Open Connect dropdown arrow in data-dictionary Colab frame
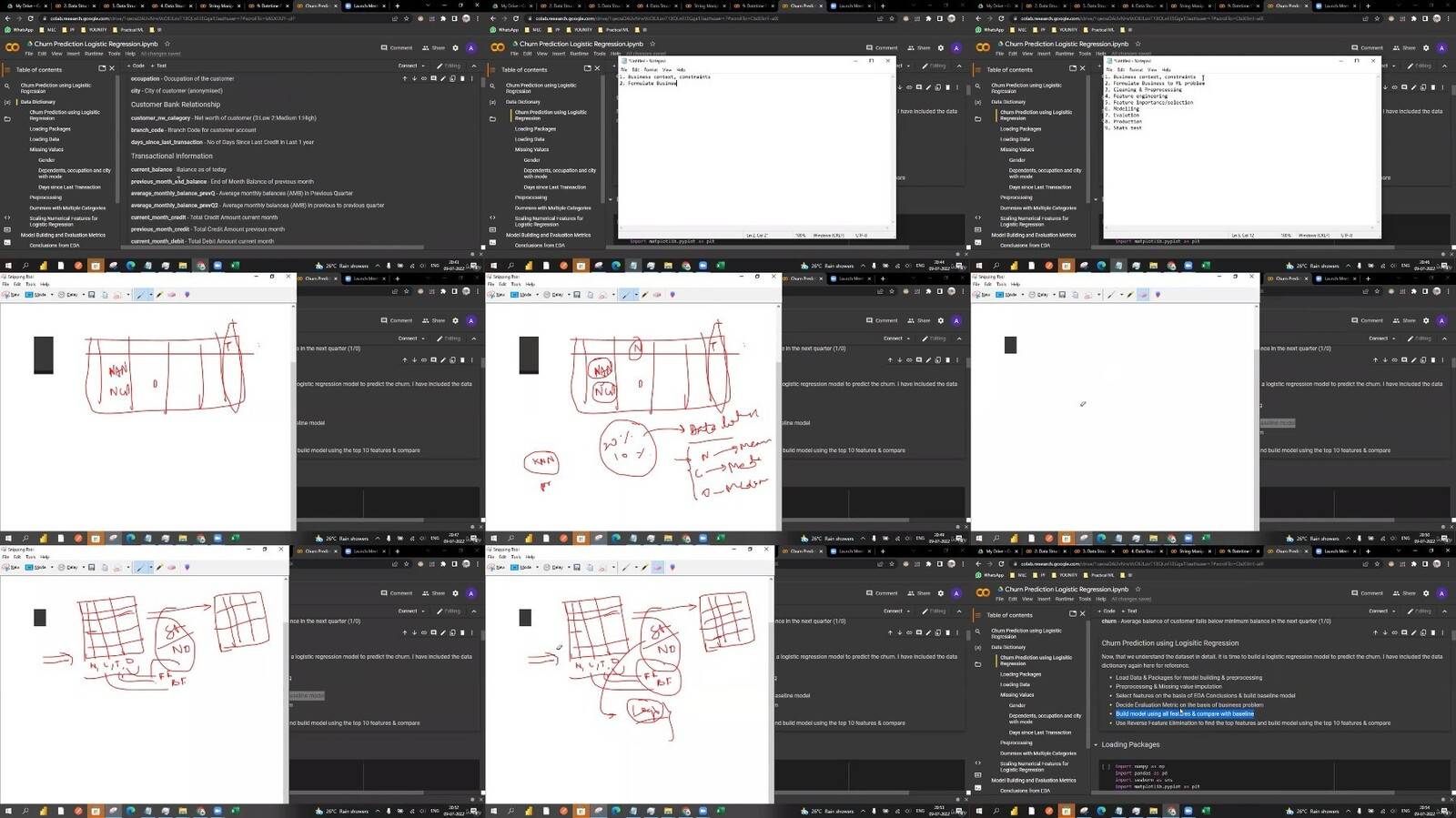Screen dimensions: 1456x818 point(423,66)
